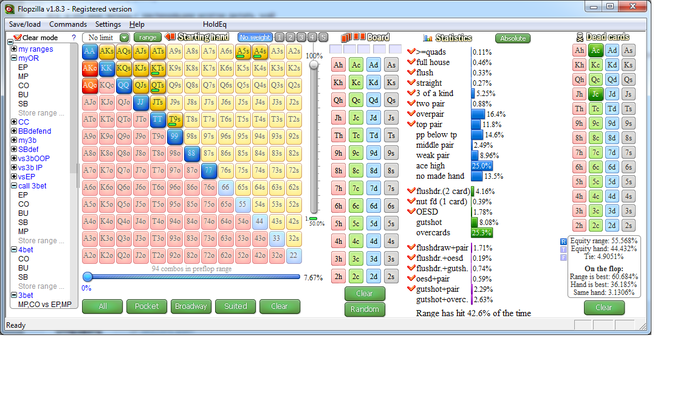700x394 pixels.
Task: Select weight button 4
Action: click(312, 37)
